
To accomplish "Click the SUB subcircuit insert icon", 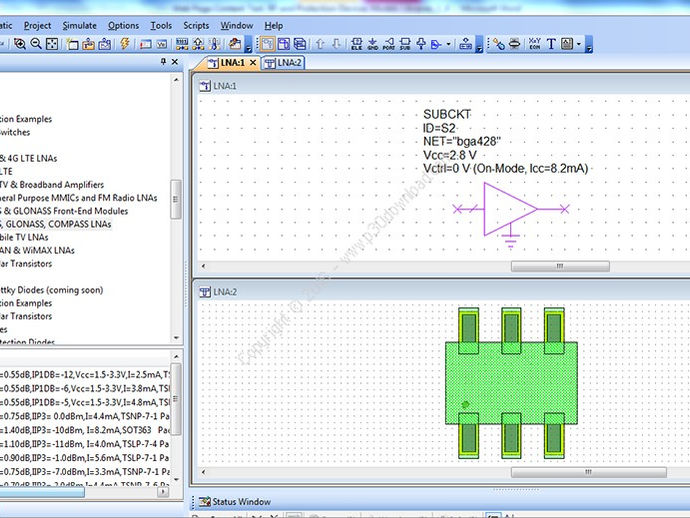I will [x=405, y=44].
